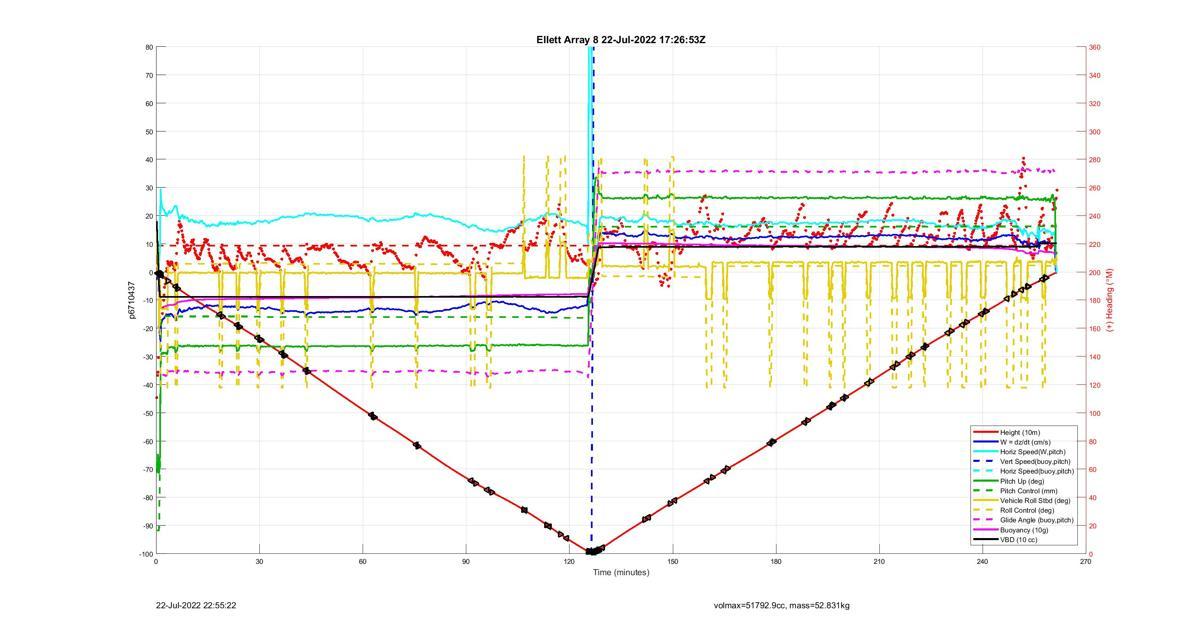Click the 'volmax=51792.9cc, mass=52.831kg' footer text
Viewport: 1200px width, 622px height.
pos(782,605)
